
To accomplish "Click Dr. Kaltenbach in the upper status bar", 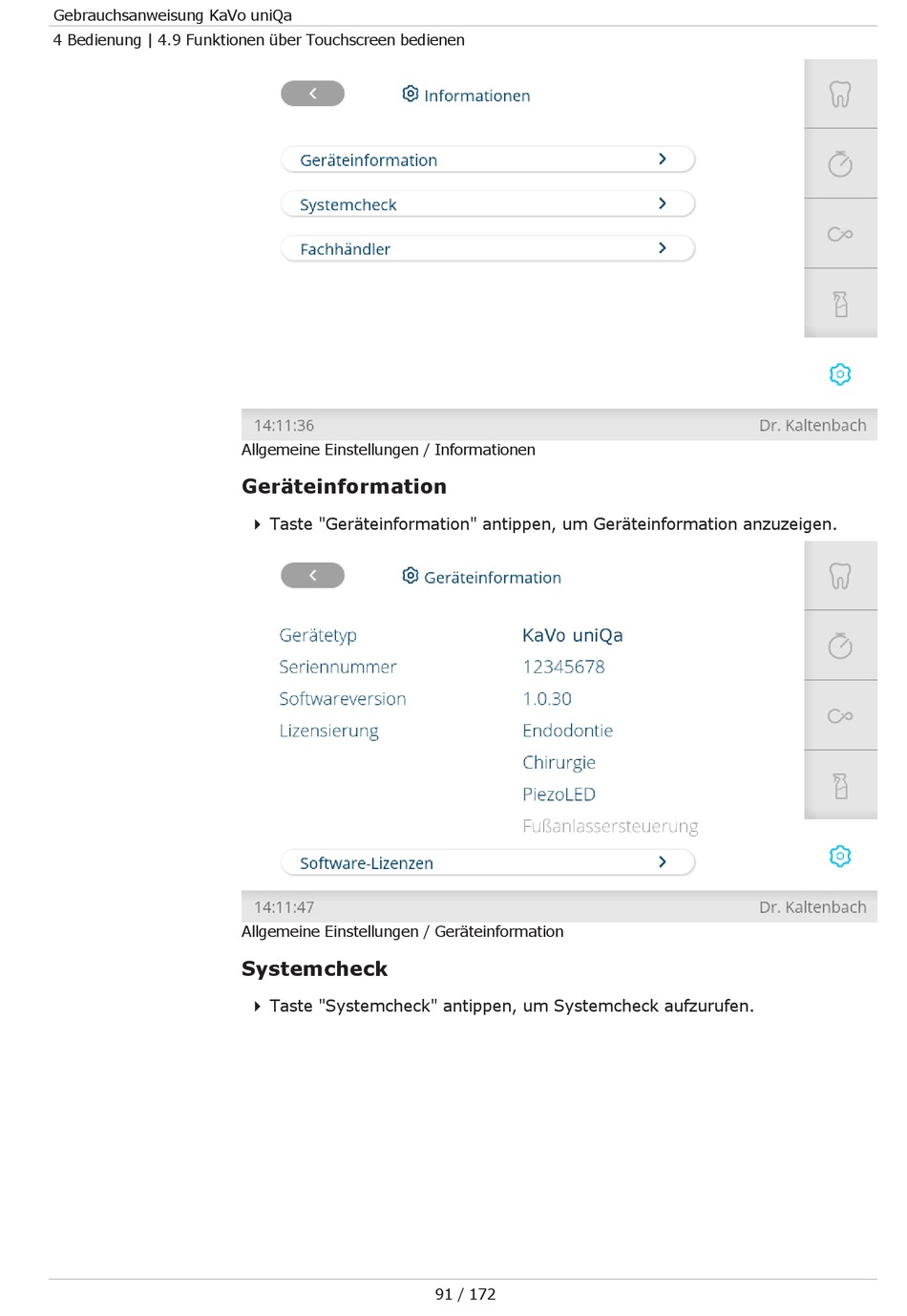I will pyautogui.click(x=812, y=425).
